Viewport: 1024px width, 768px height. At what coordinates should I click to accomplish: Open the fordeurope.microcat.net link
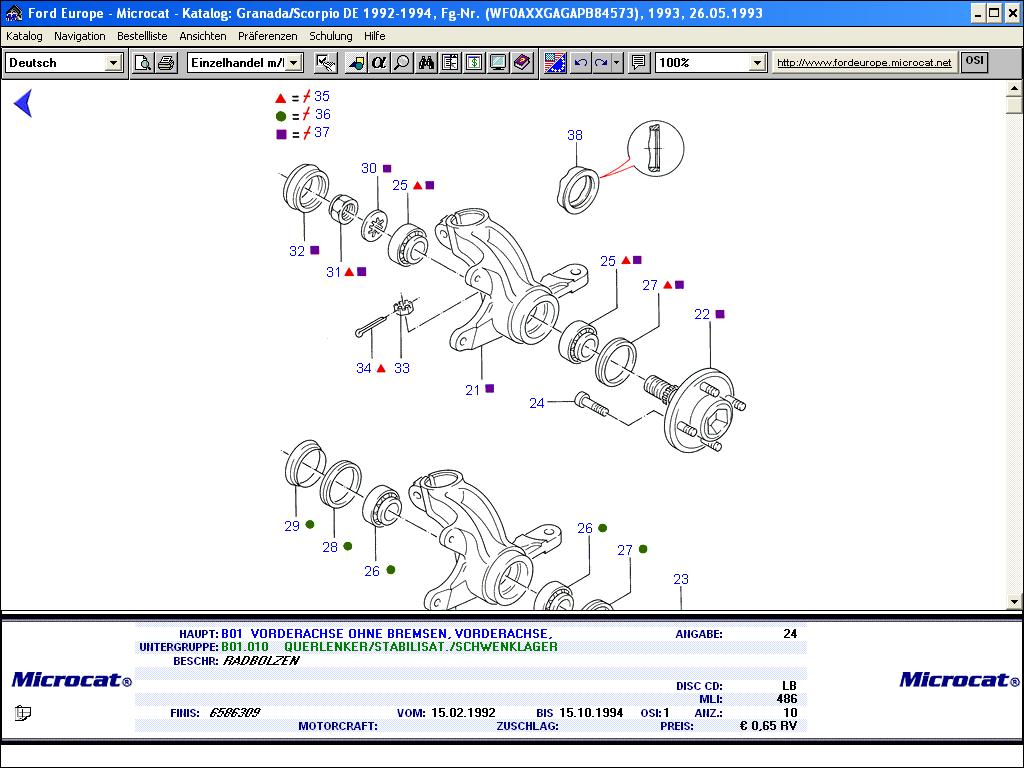pyautogui.click(x=864, y=63)
